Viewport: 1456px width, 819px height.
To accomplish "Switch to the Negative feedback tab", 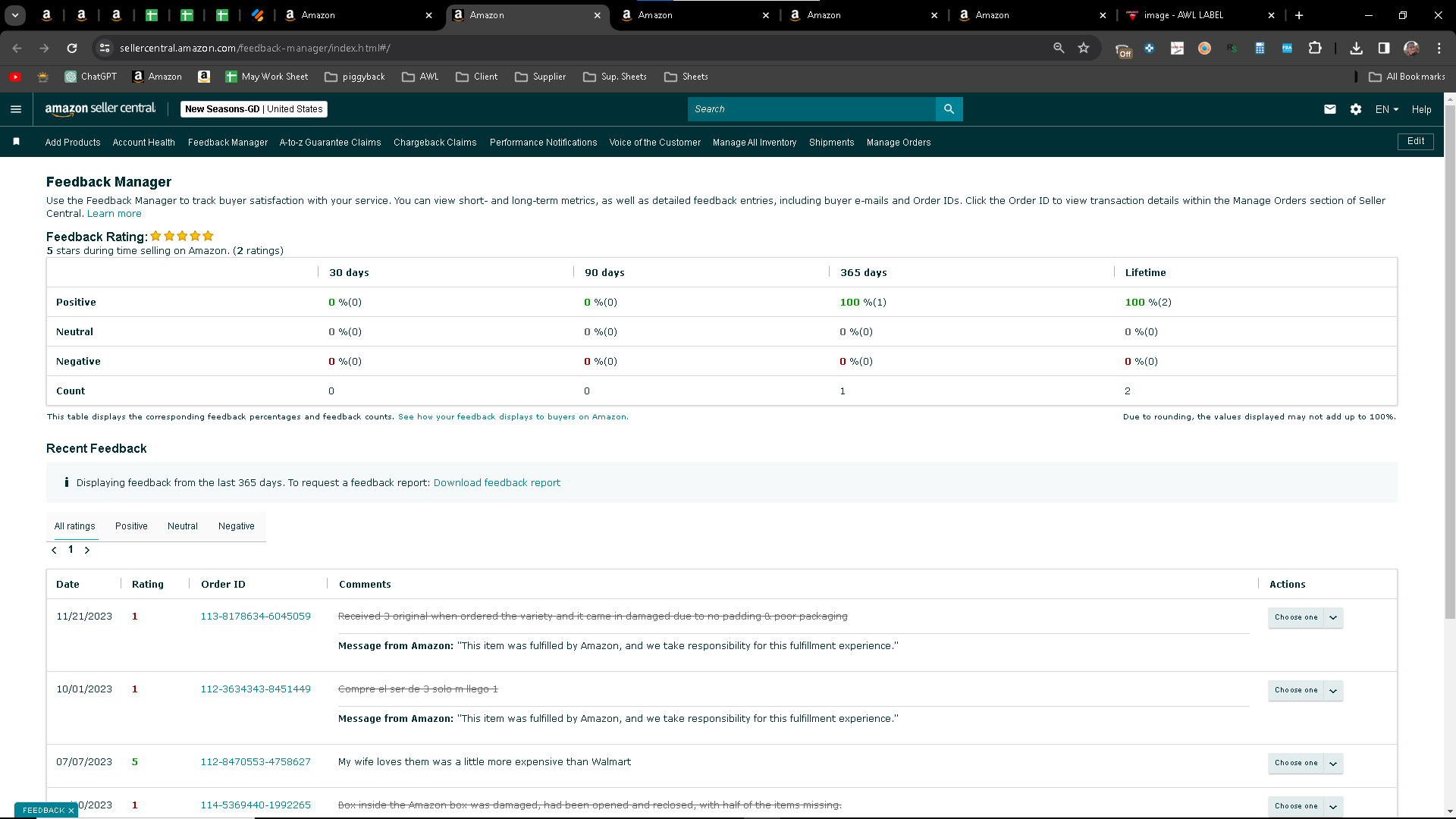I will [x=237, y=526].
